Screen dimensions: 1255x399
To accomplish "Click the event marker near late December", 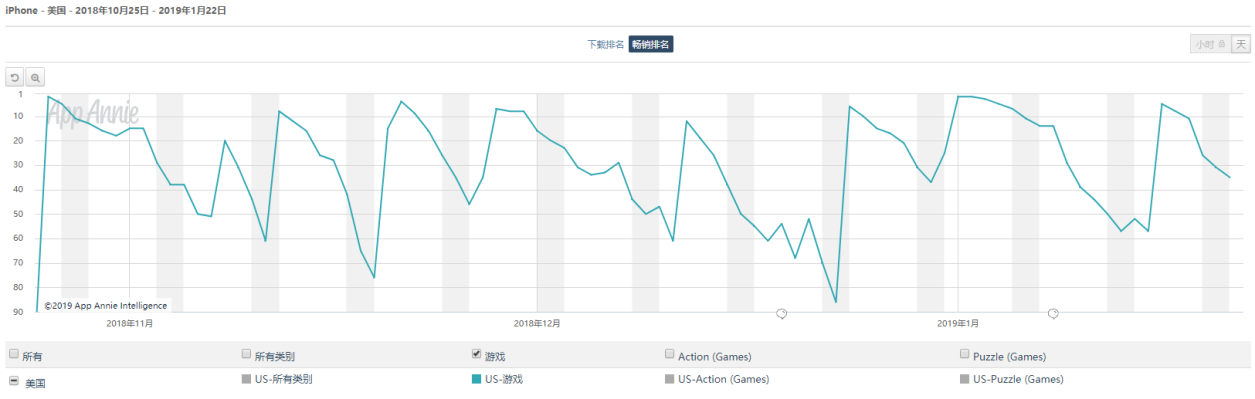I will [x=782, y=313].
